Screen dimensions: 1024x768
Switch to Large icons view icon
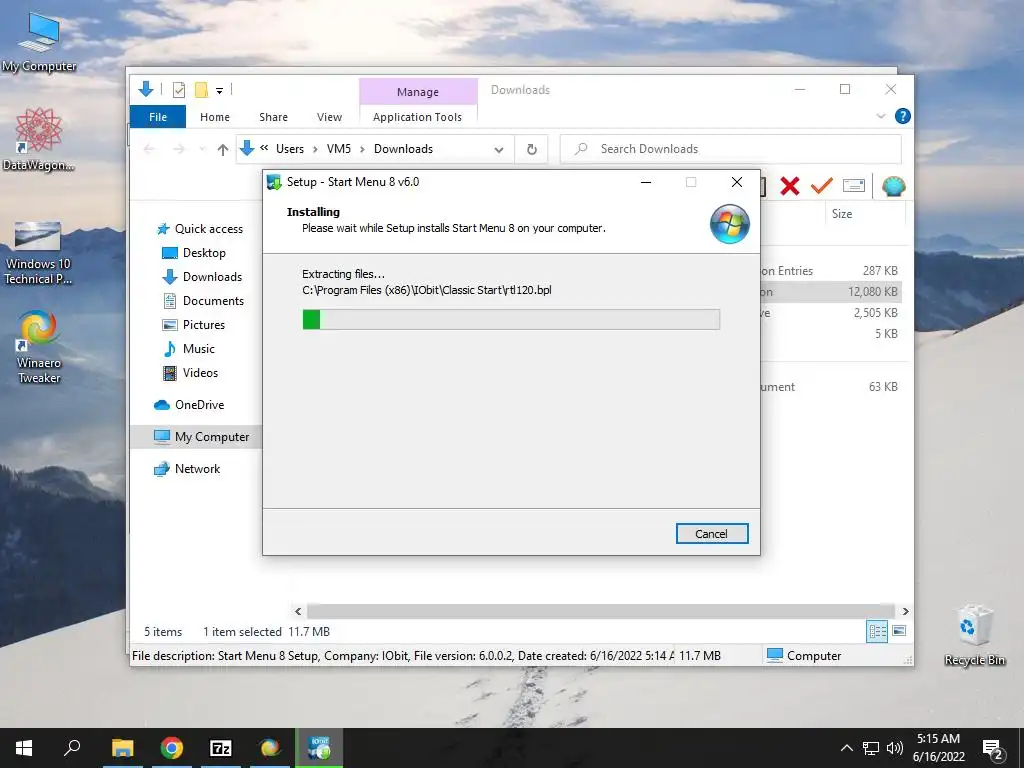(899, 631)
